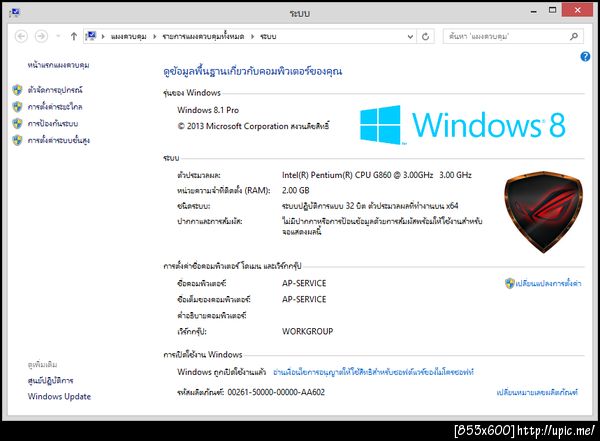Open Control Panel Home link
600x441 pixels.
(x=58, y=65)
